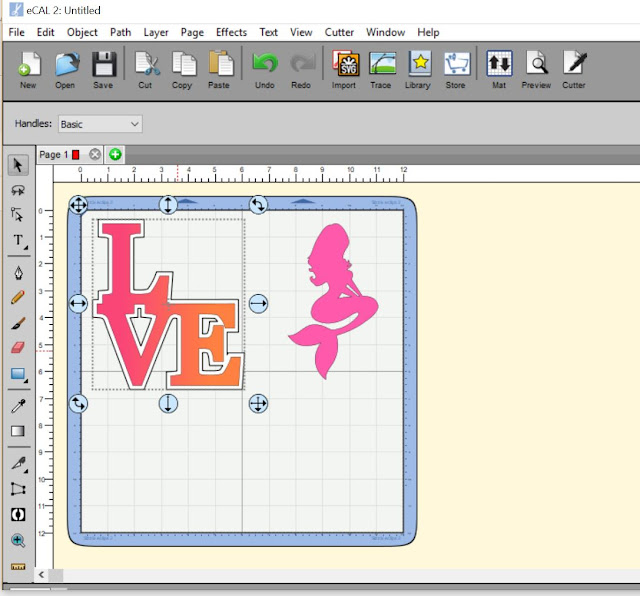
Task: Open the Cutter menu
Action: tap(339, 32)
